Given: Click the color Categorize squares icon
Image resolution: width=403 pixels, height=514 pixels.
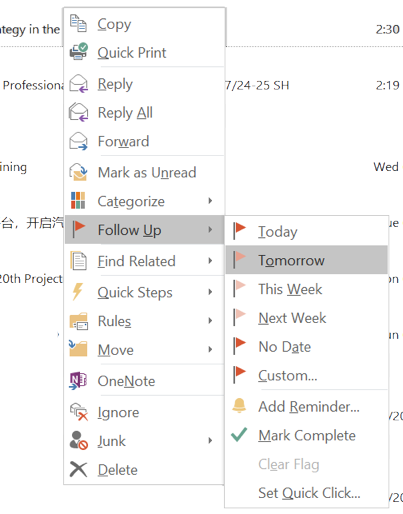Looking at the screenshot, I should (x=78, y=200).
